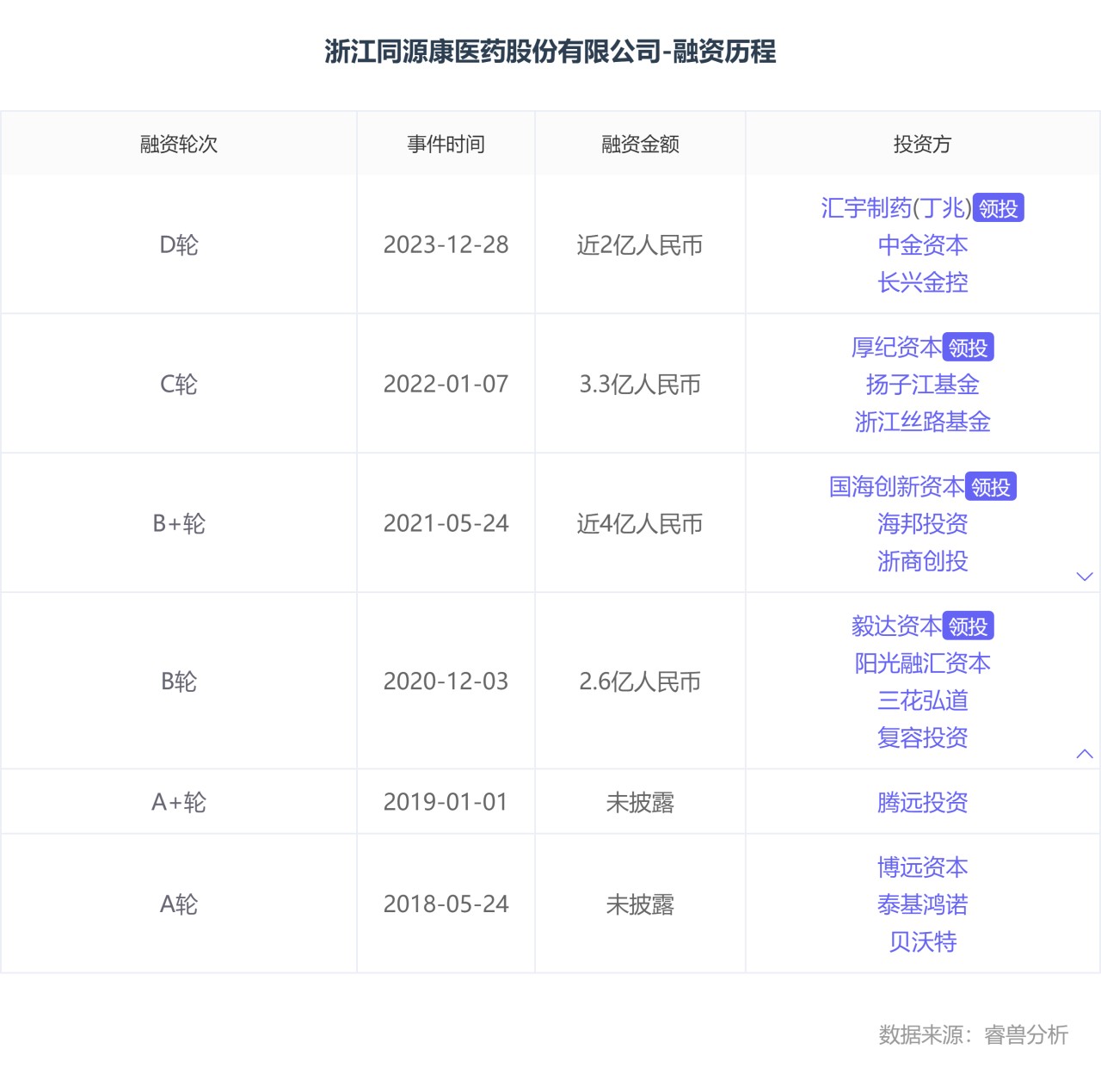Screen dimensions: 1101x1092
Task: Click the 事件时间 column header
Action: pyautogui.click(x=446, y=144)
